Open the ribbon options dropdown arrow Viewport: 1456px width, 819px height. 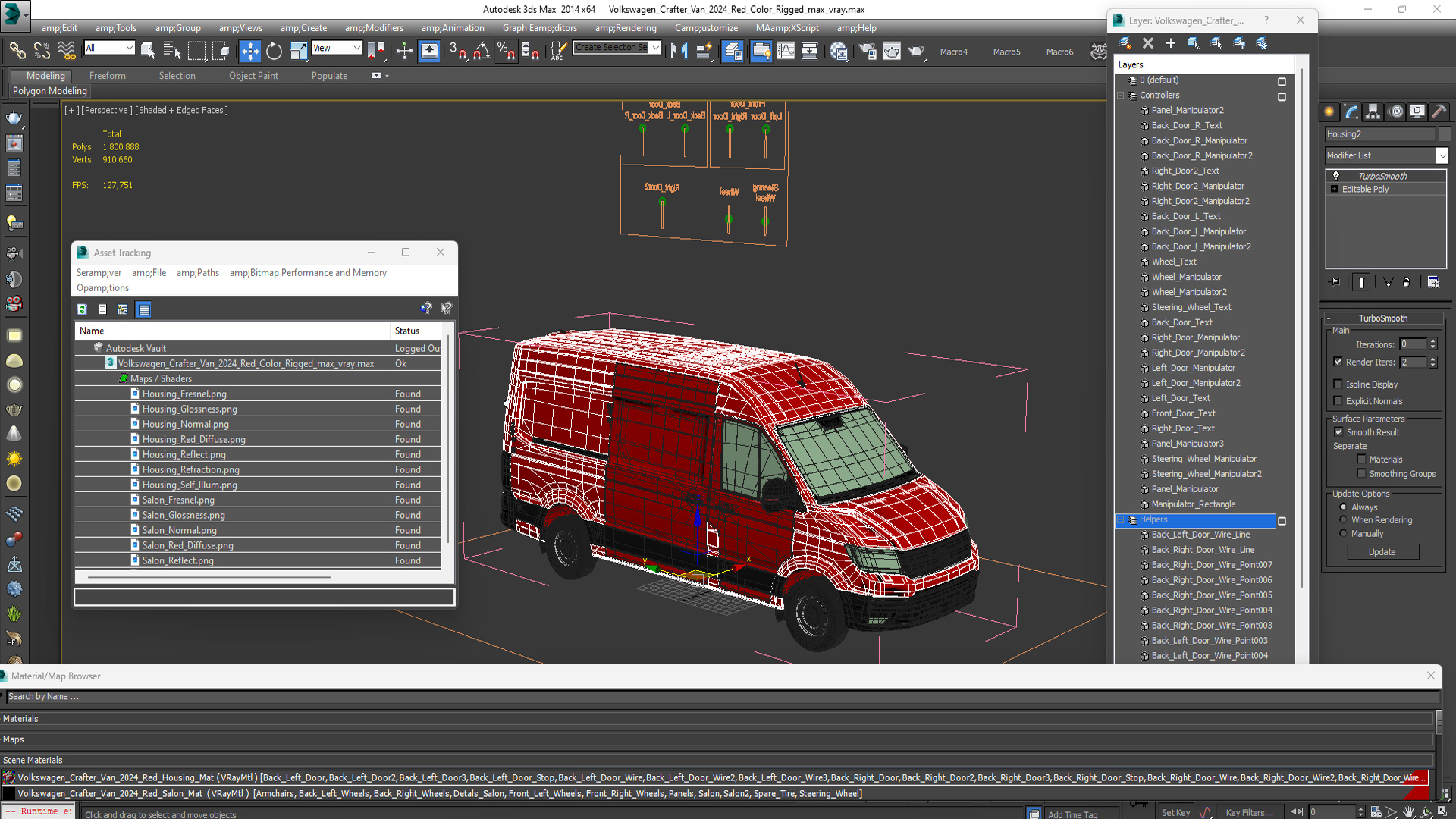387,76
